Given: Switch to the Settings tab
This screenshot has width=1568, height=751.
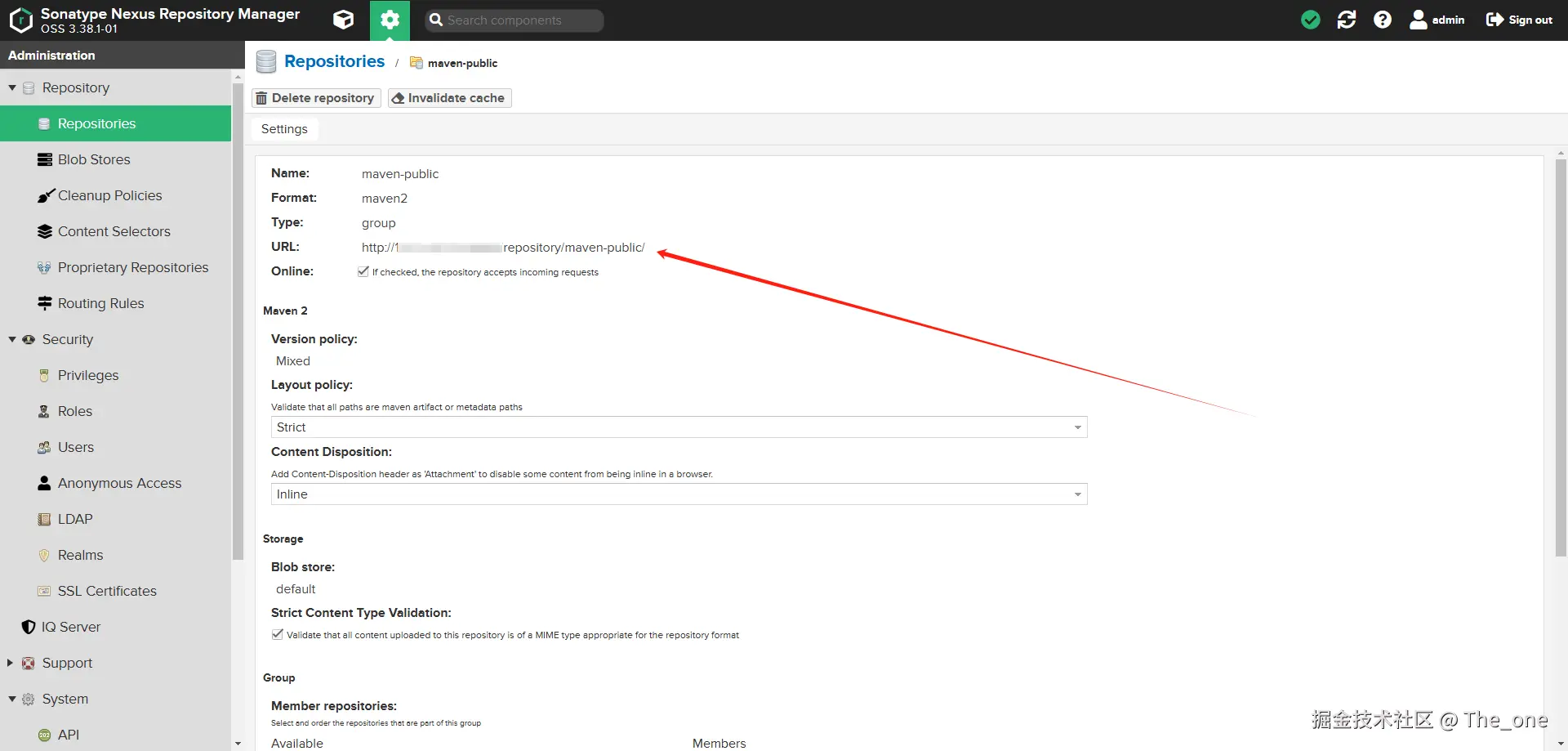Looking at the screenshot, I should (x=284, y=129).
